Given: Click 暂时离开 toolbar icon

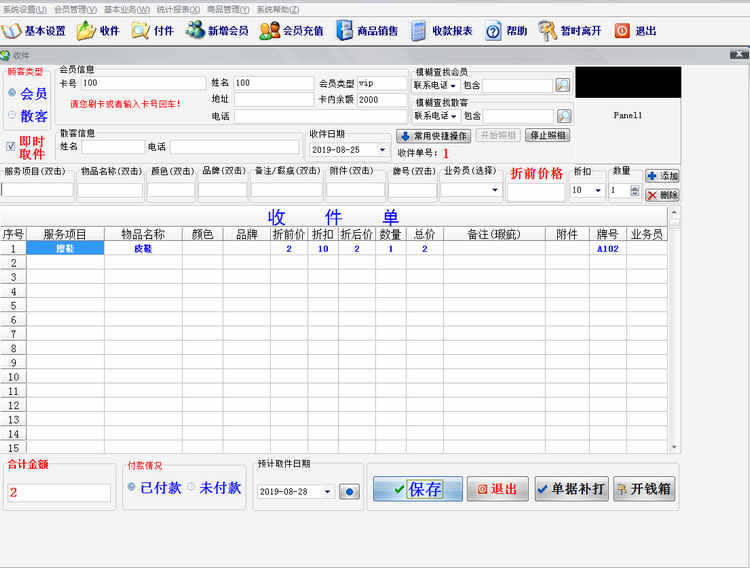Looking at the screenshot, I should coord(570,31).
